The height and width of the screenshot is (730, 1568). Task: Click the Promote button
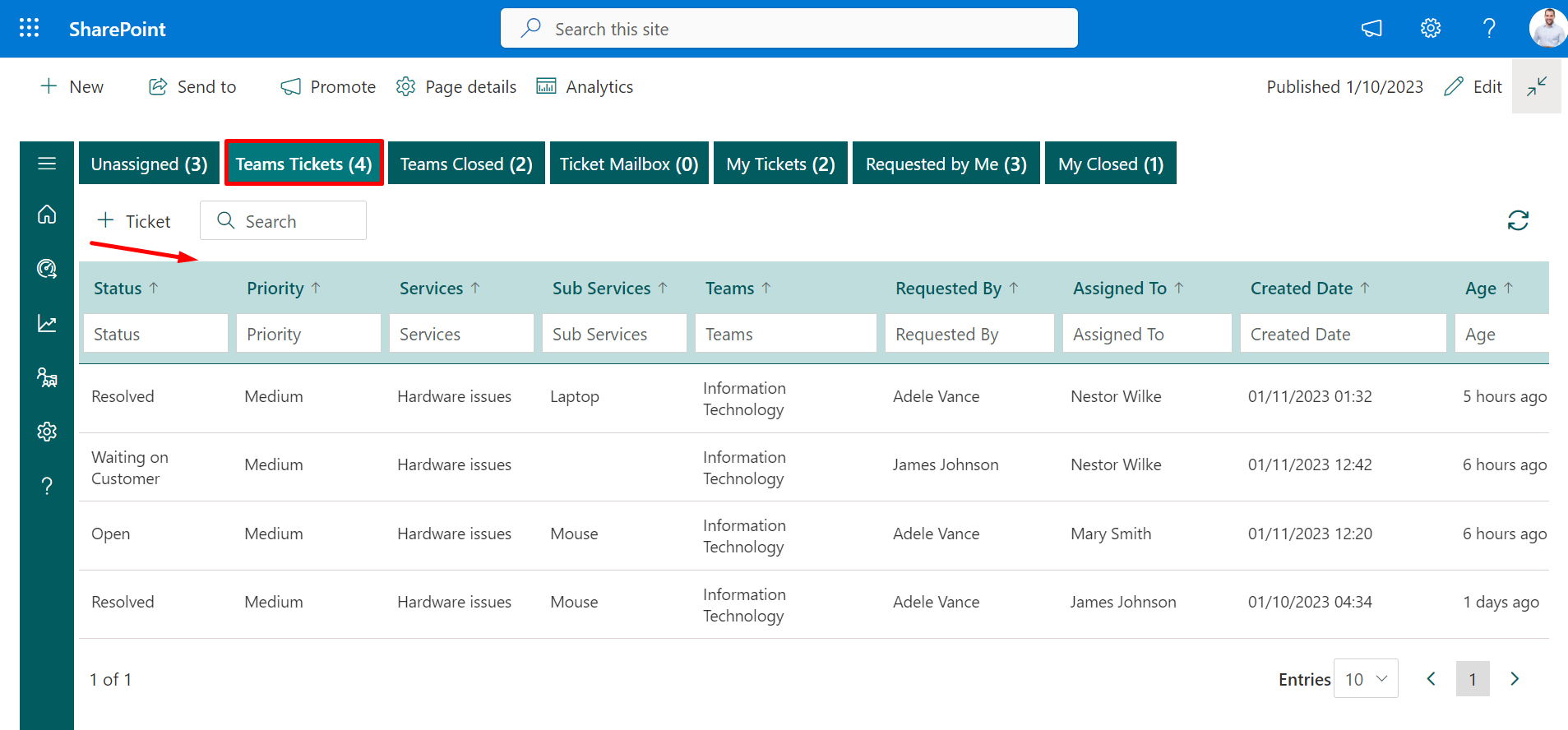[328, 86]
